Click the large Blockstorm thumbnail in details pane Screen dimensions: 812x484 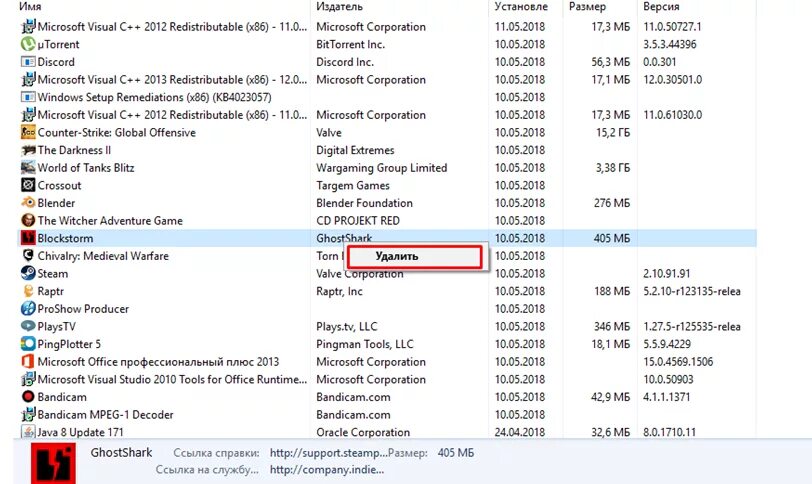coord(53,463)
